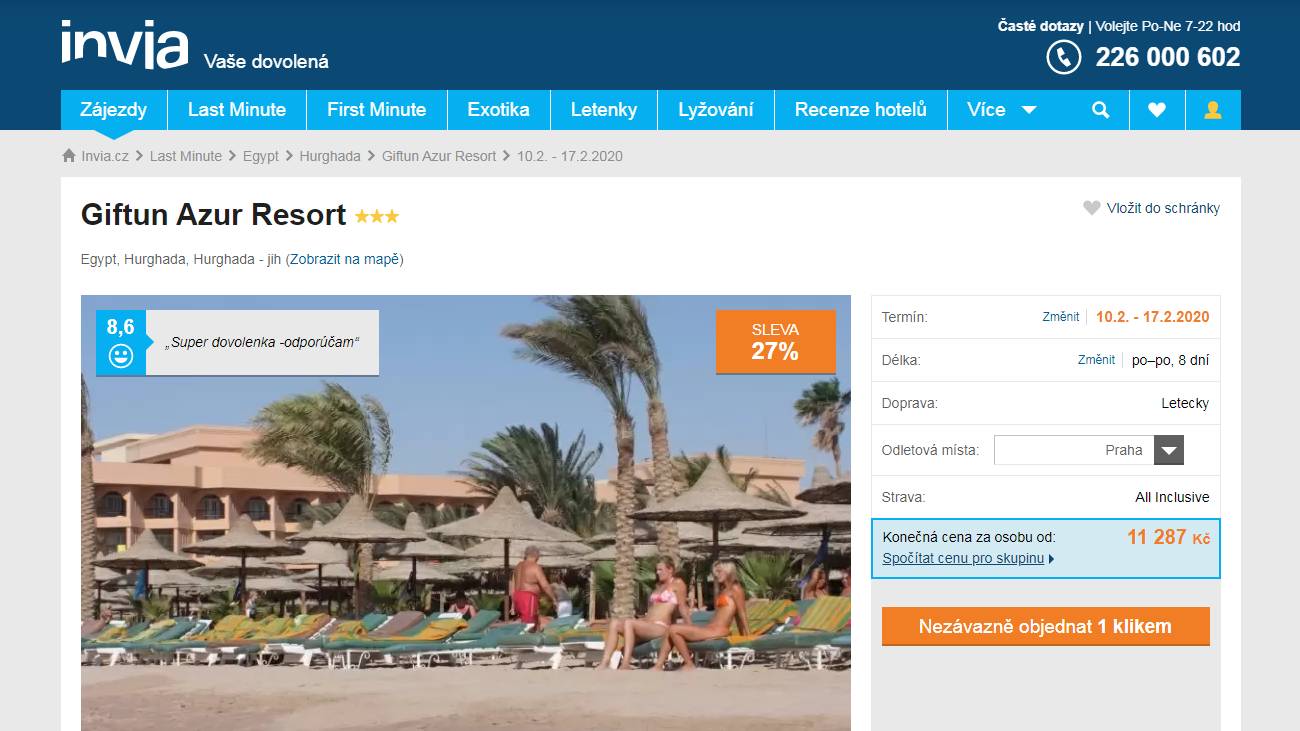This screenshot has width=1300, height=731.
Task: Click the Hurghada breadcrumb link
Action: click(x=330, y=156)
